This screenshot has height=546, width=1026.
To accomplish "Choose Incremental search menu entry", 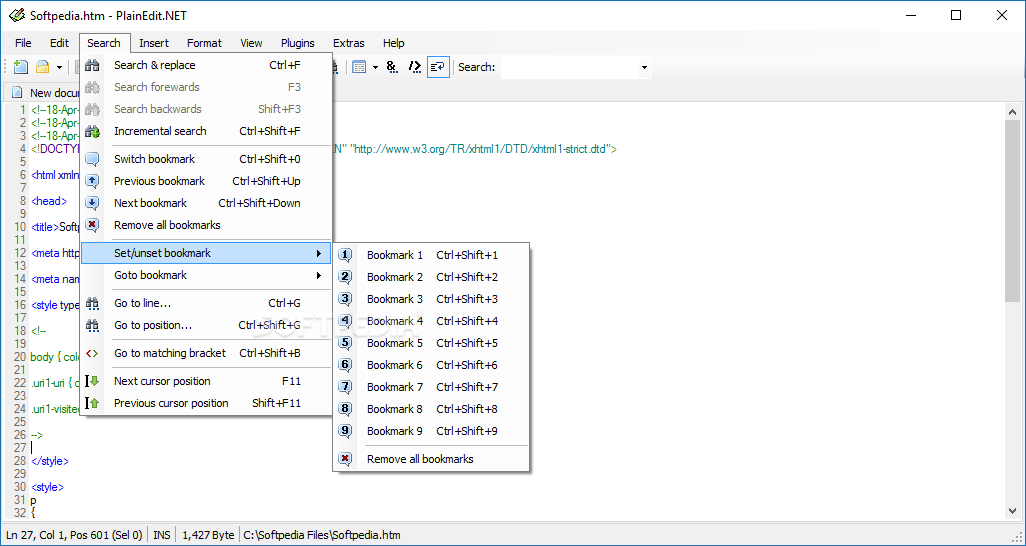I will (x=206, y=131).
